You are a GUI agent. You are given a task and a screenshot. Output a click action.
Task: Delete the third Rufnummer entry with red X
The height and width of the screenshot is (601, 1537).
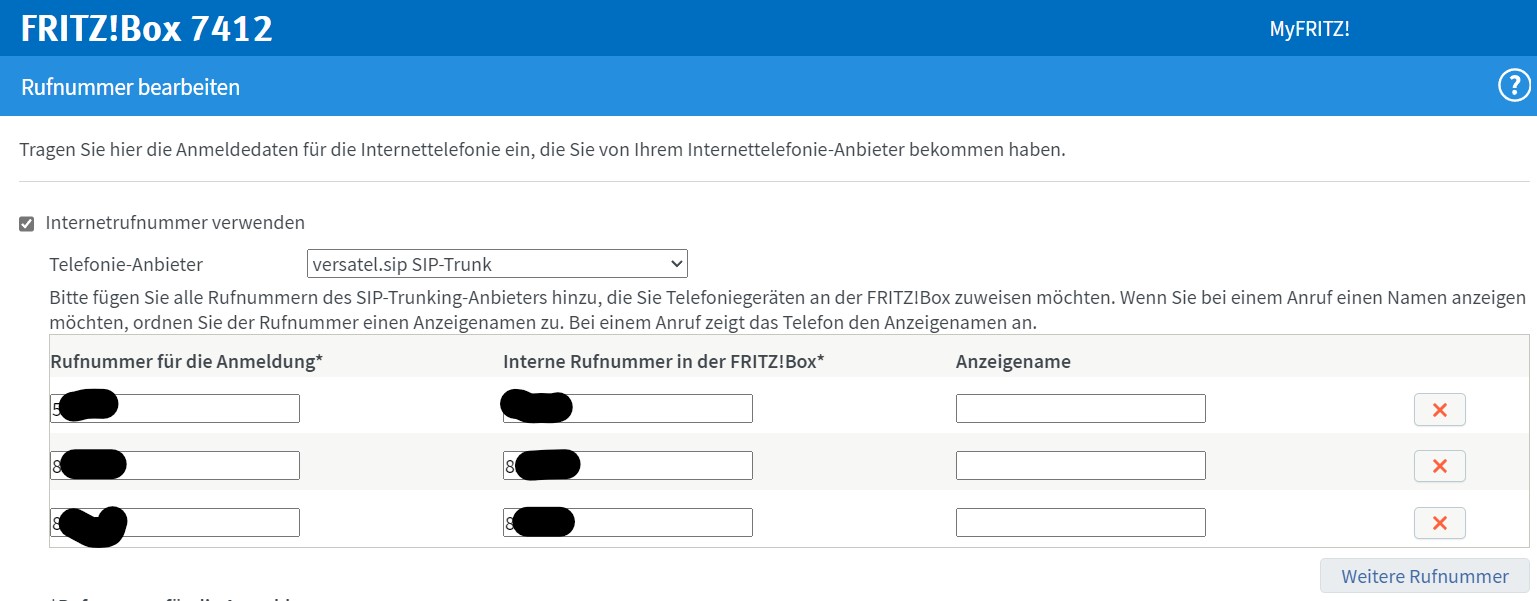[1439, 522]
